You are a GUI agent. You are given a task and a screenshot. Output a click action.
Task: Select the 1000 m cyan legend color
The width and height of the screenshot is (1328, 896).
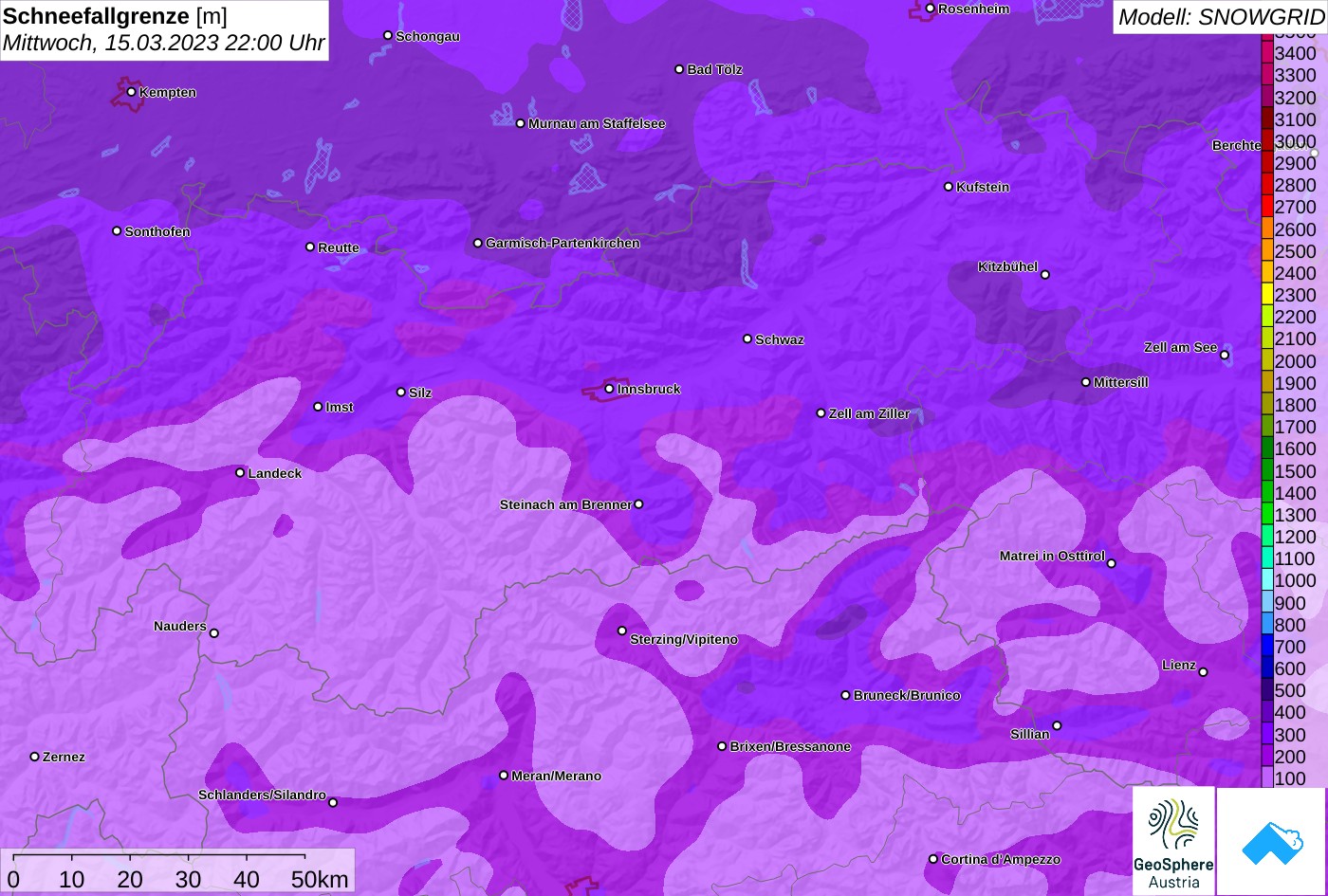(1267, 580)
